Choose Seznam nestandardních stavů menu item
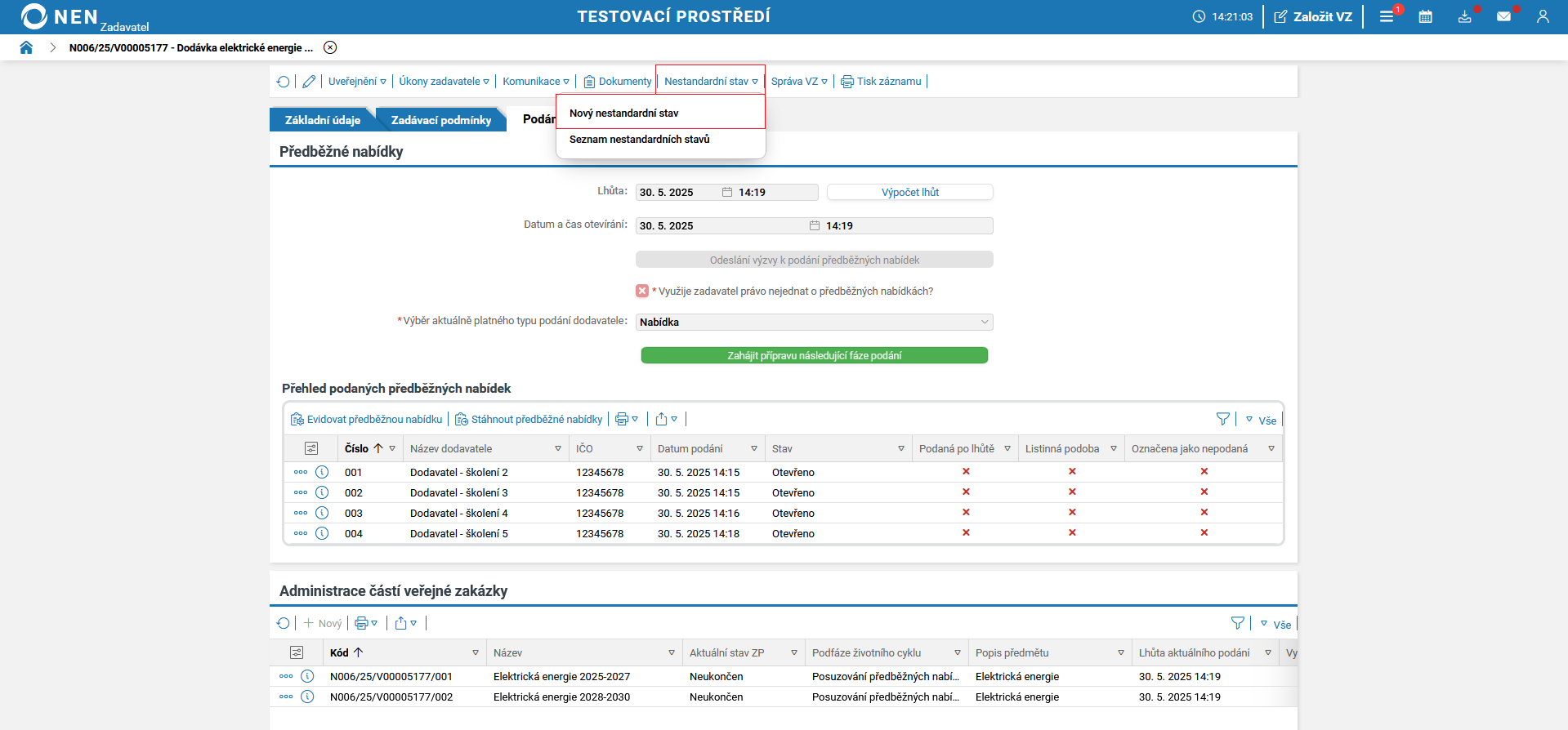Viewport: 1568px width, 730px height. 639,140
